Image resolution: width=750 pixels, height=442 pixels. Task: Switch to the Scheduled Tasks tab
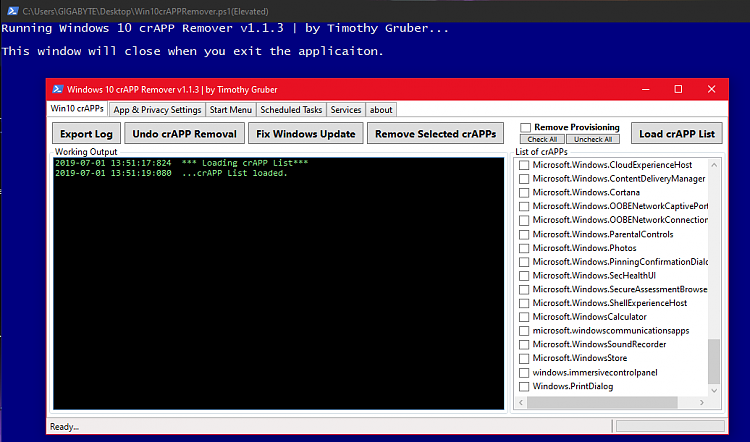point(291,110)
